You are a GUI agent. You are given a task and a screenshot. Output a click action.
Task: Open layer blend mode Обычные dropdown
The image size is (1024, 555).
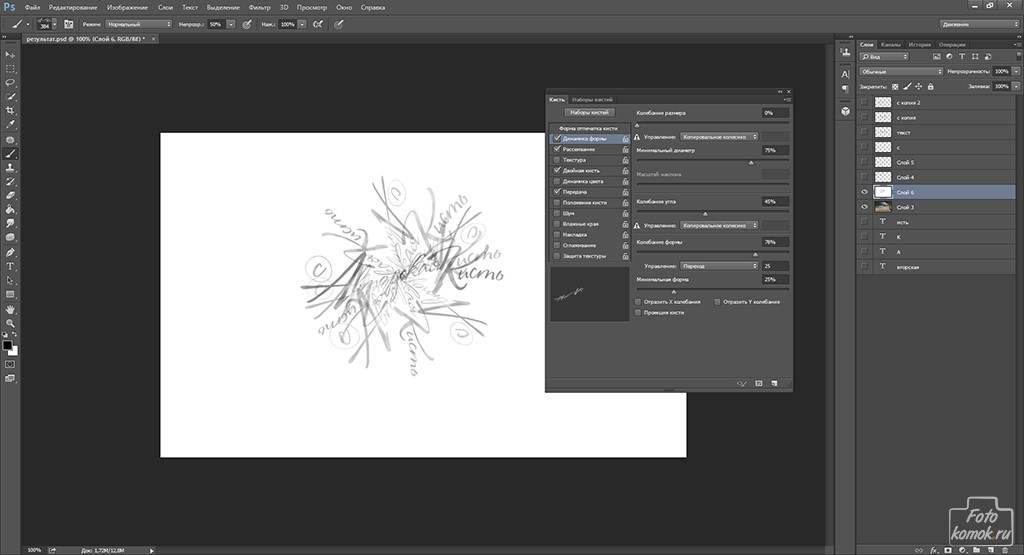[901, 71]
